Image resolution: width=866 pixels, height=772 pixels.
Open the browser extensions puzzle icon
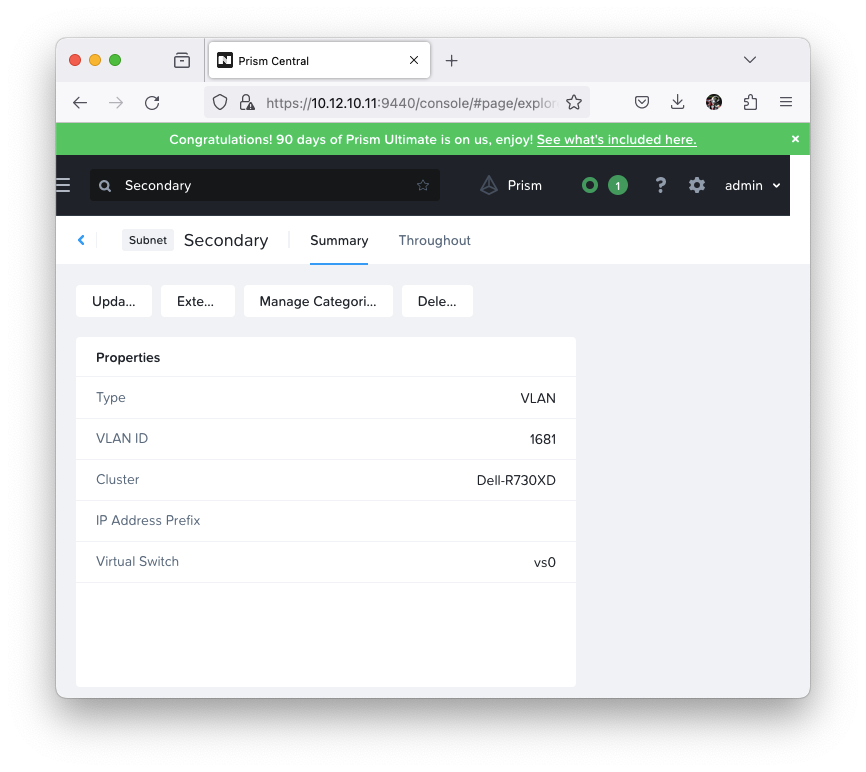tap(750, 102)
